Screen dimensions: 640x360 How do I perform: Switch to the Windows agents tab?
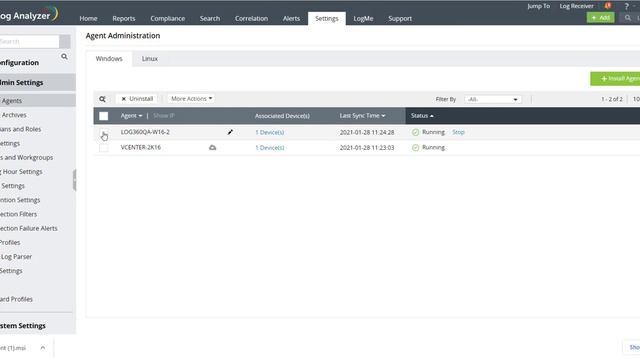[x=109, y=59]
